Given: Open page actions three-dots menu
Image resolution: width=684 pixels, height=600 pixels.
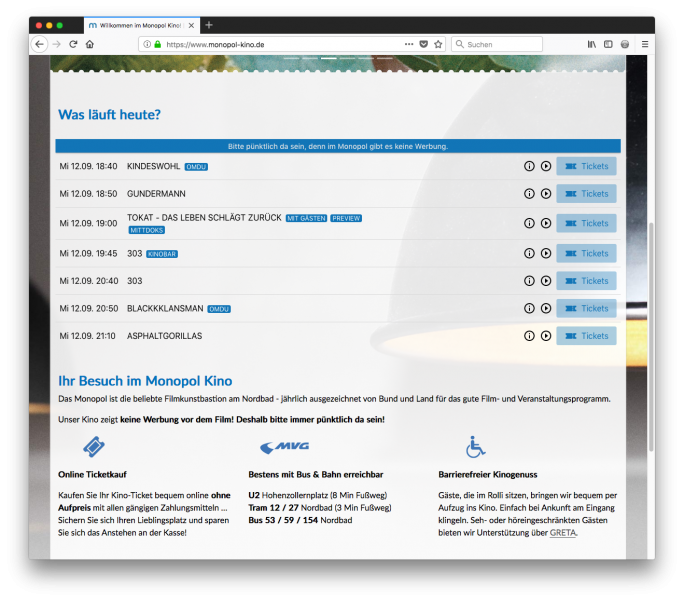Looking at the screenshot, I should click(409, 44).
